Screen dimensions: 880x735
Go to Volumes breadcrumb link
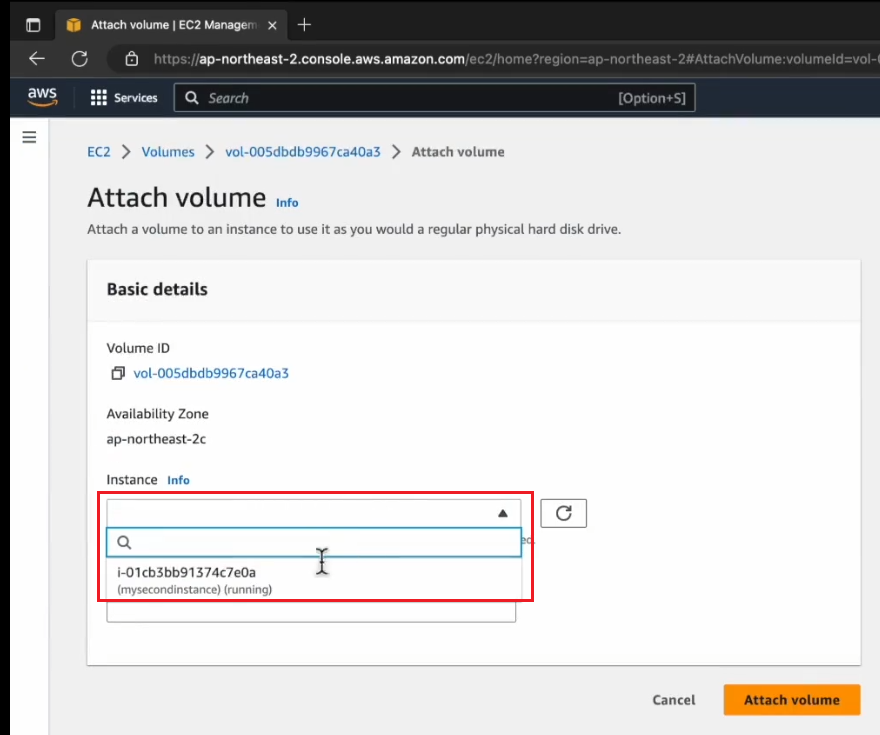pos(168,152)
